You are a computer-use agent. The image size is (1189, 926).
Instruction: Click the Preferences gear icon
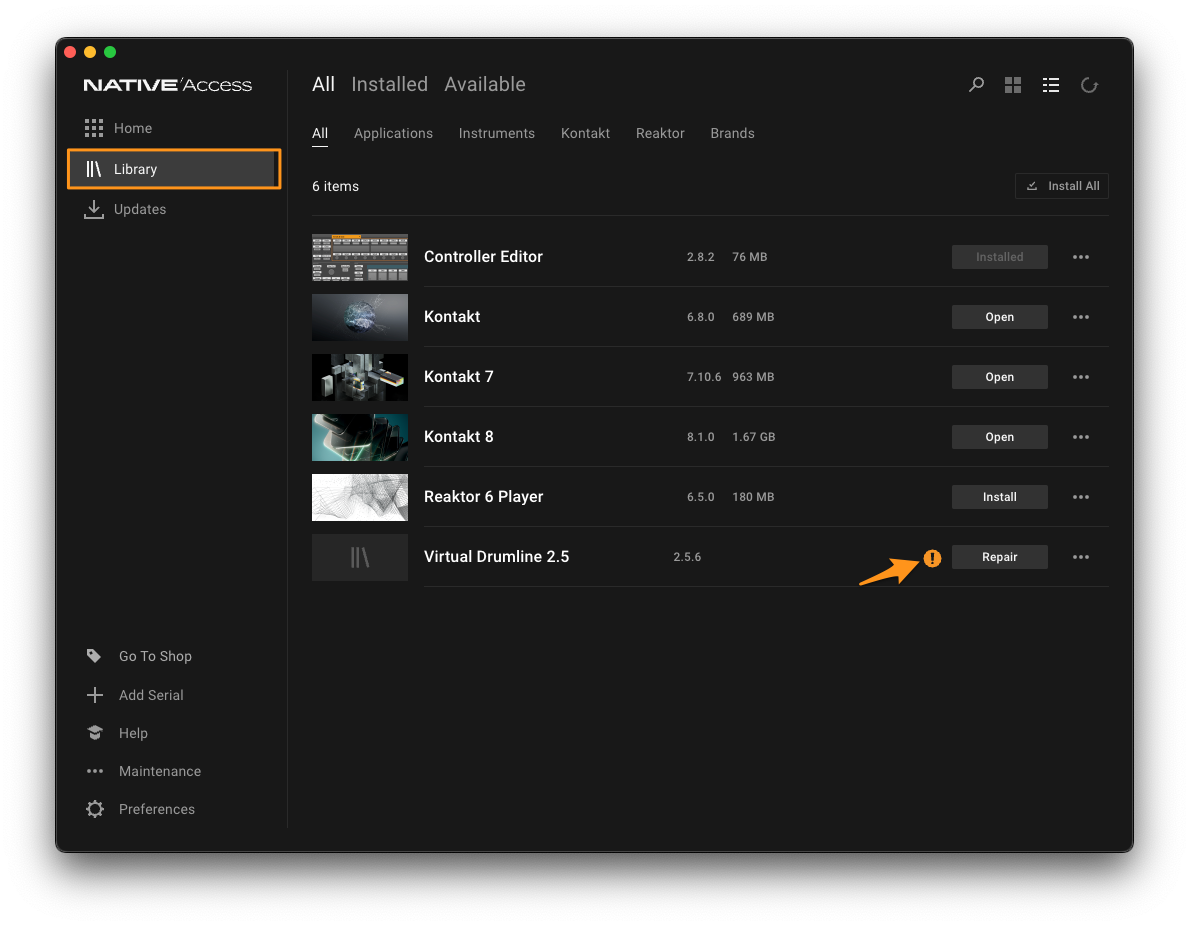point(95,809)
